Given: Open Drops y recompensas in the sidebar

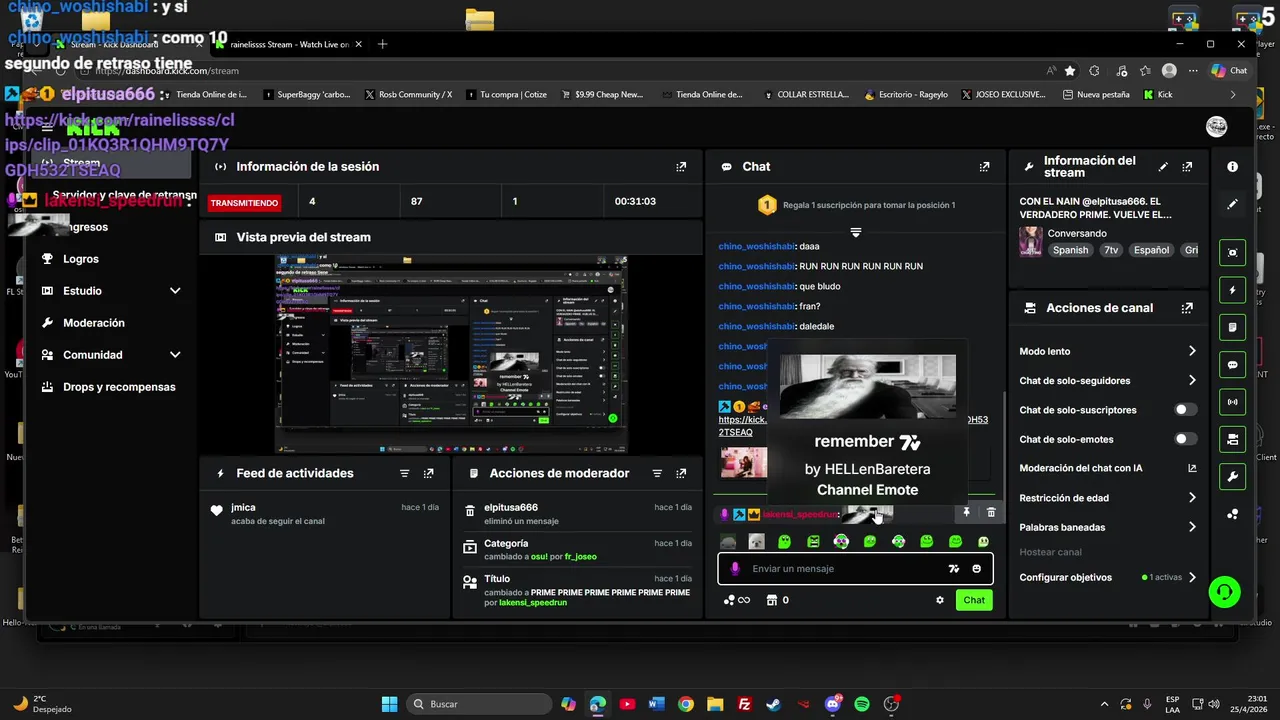Looking at the screenshot, I should coord(119,387).
